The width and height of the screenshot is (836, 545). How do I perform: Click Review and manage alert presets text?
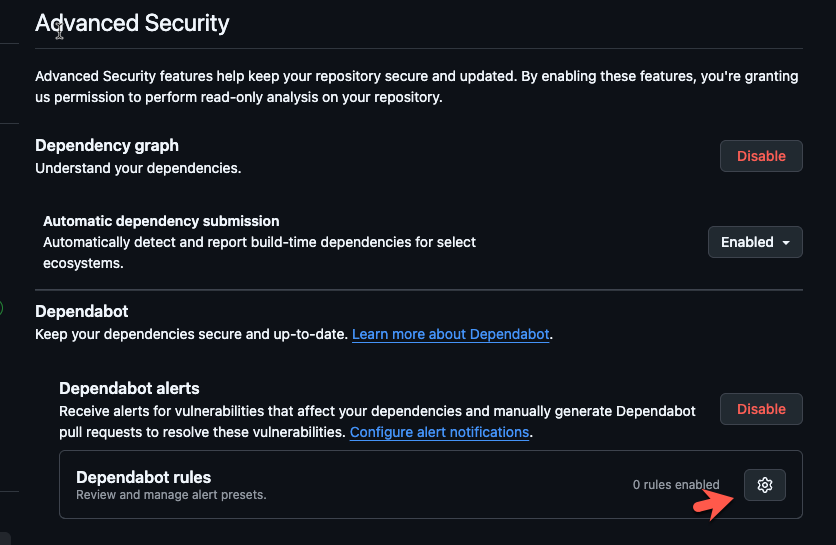(171, 495)
